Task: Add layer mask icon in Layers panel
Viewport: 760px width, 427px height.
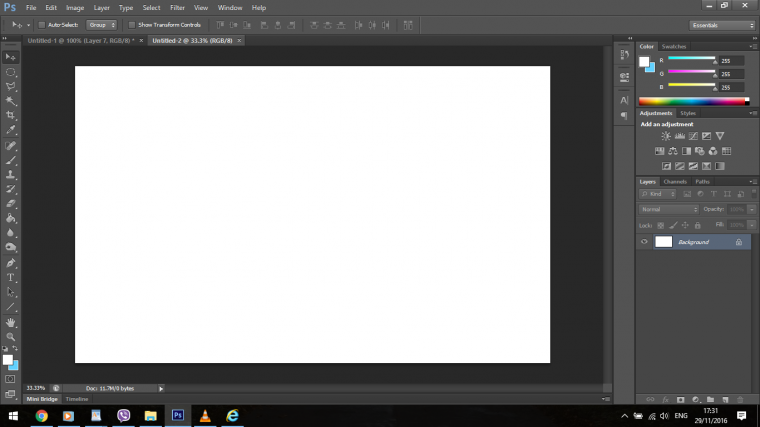Action: 681,400
